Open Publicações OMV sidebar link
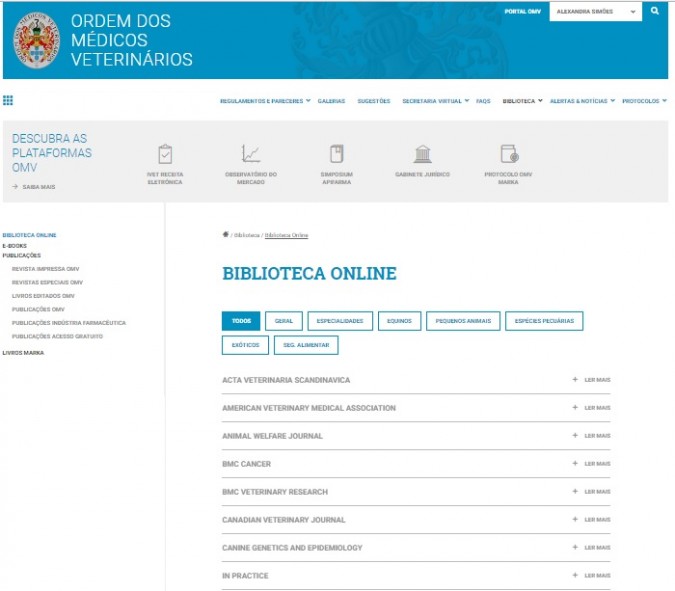The width and height of the screenshot is (675, 591). [38, 309]
